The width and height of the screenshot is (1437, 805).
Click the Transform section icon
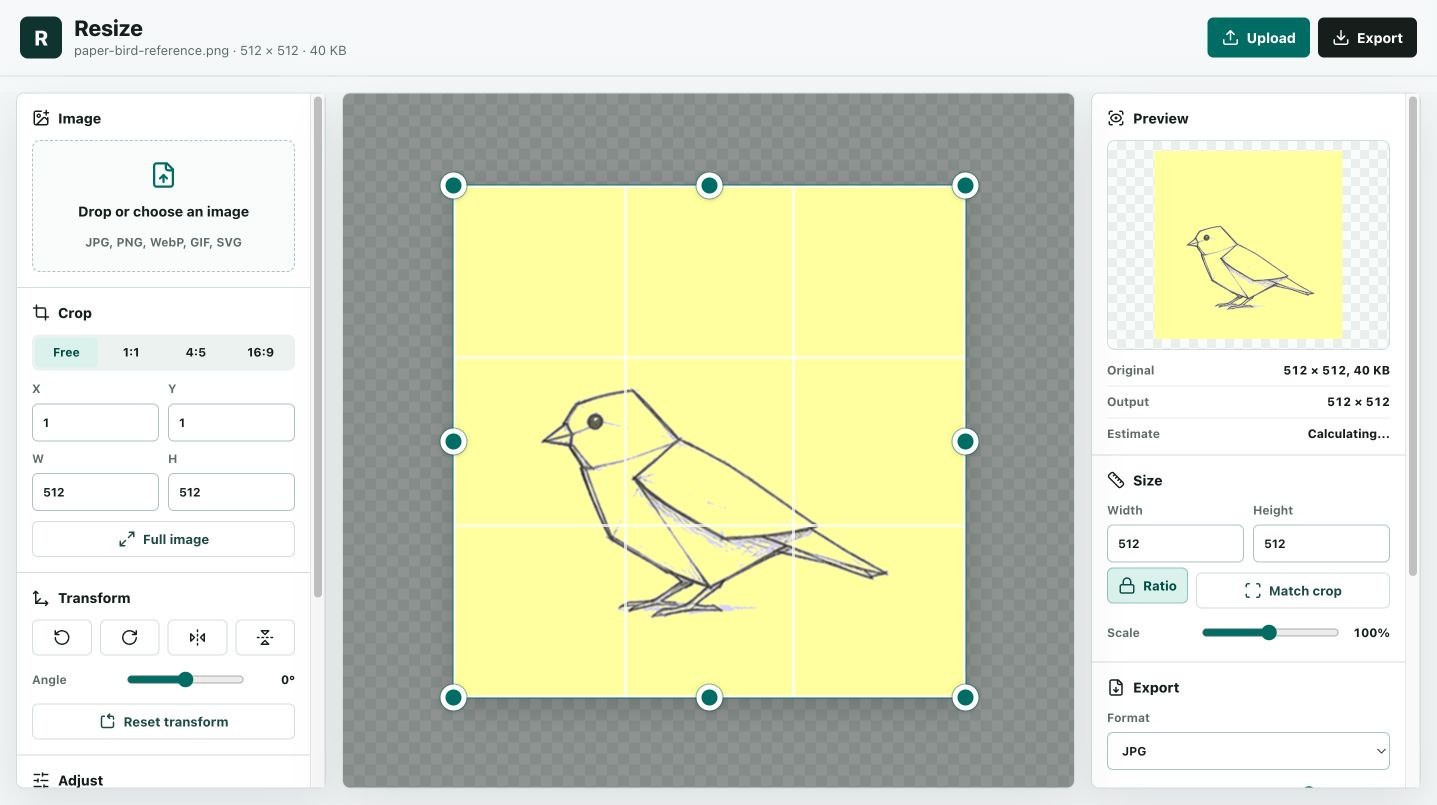tap(41, 598)
